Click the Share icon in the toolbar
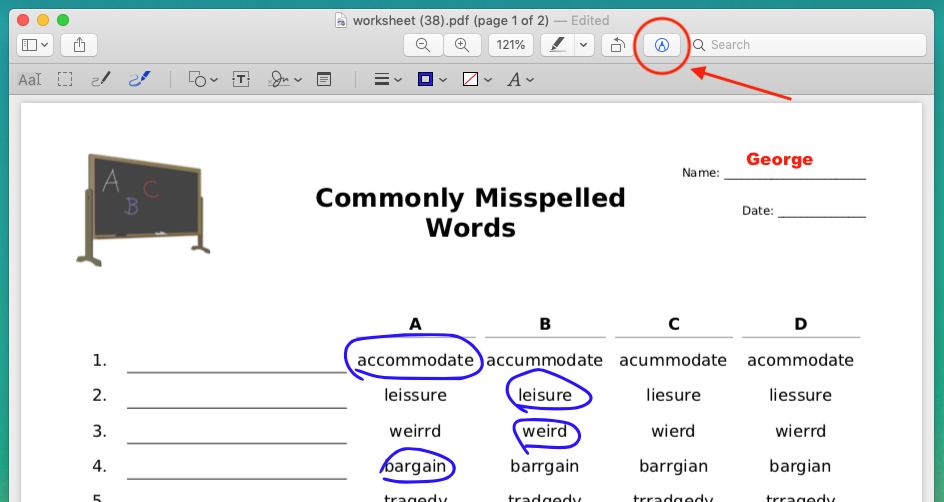944x502 pixels. 79,45
